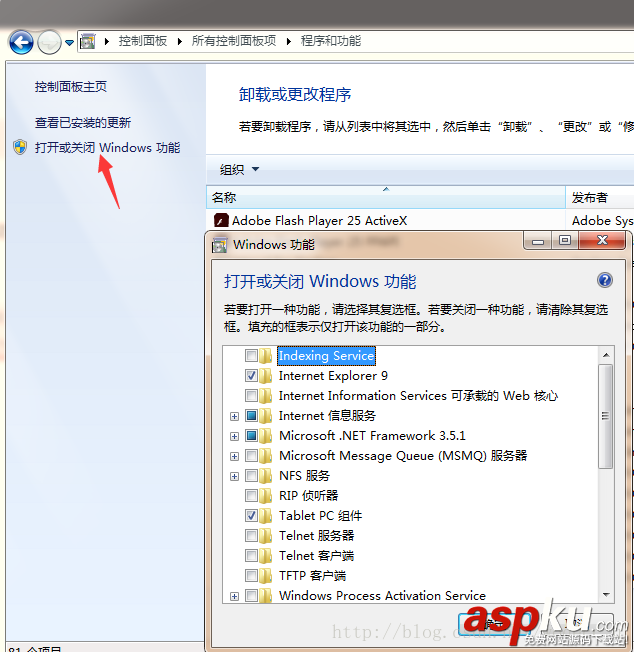Screen dimensions: 634x652
Task: Select 程序和功能 breadcrumb
Action: pos(331,41)
